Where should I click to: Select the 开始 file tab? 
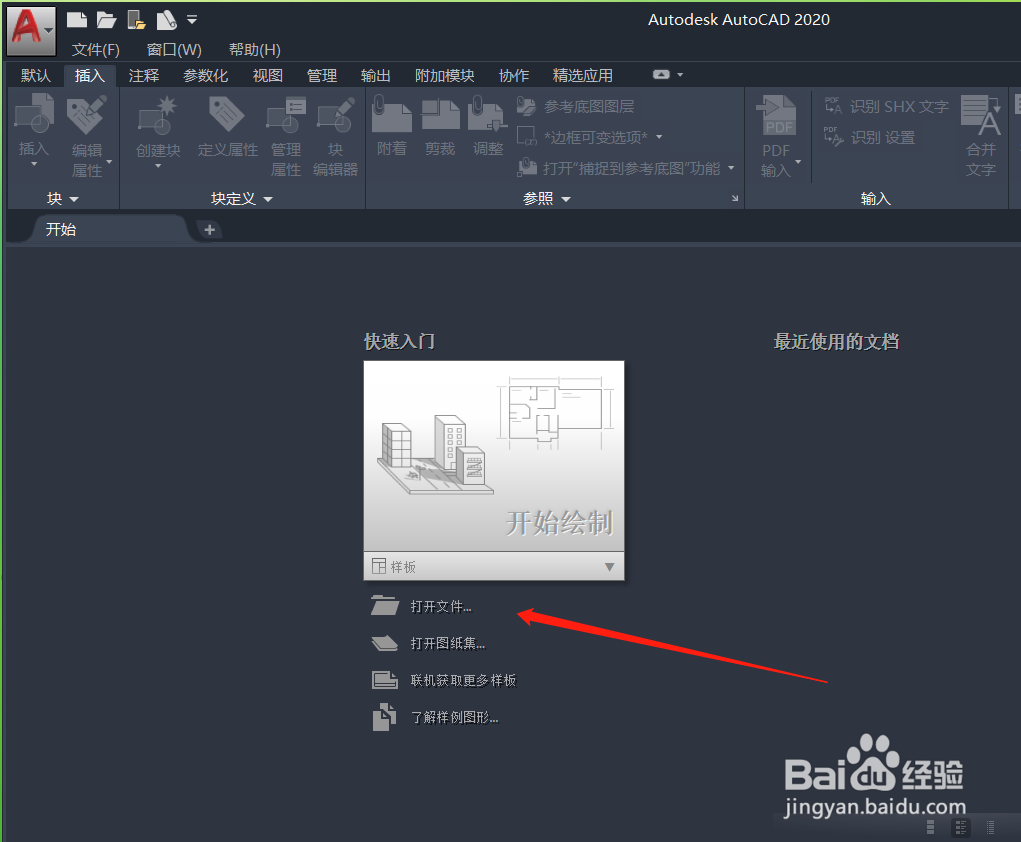[108, 229]
